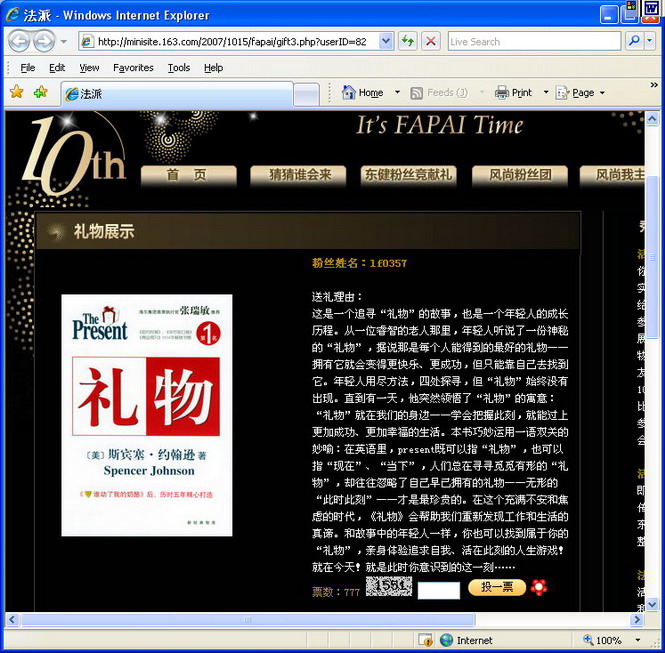Screen dimensions: 665x653
Task: Stop loading with the red X icon
Action: [430, 42]
